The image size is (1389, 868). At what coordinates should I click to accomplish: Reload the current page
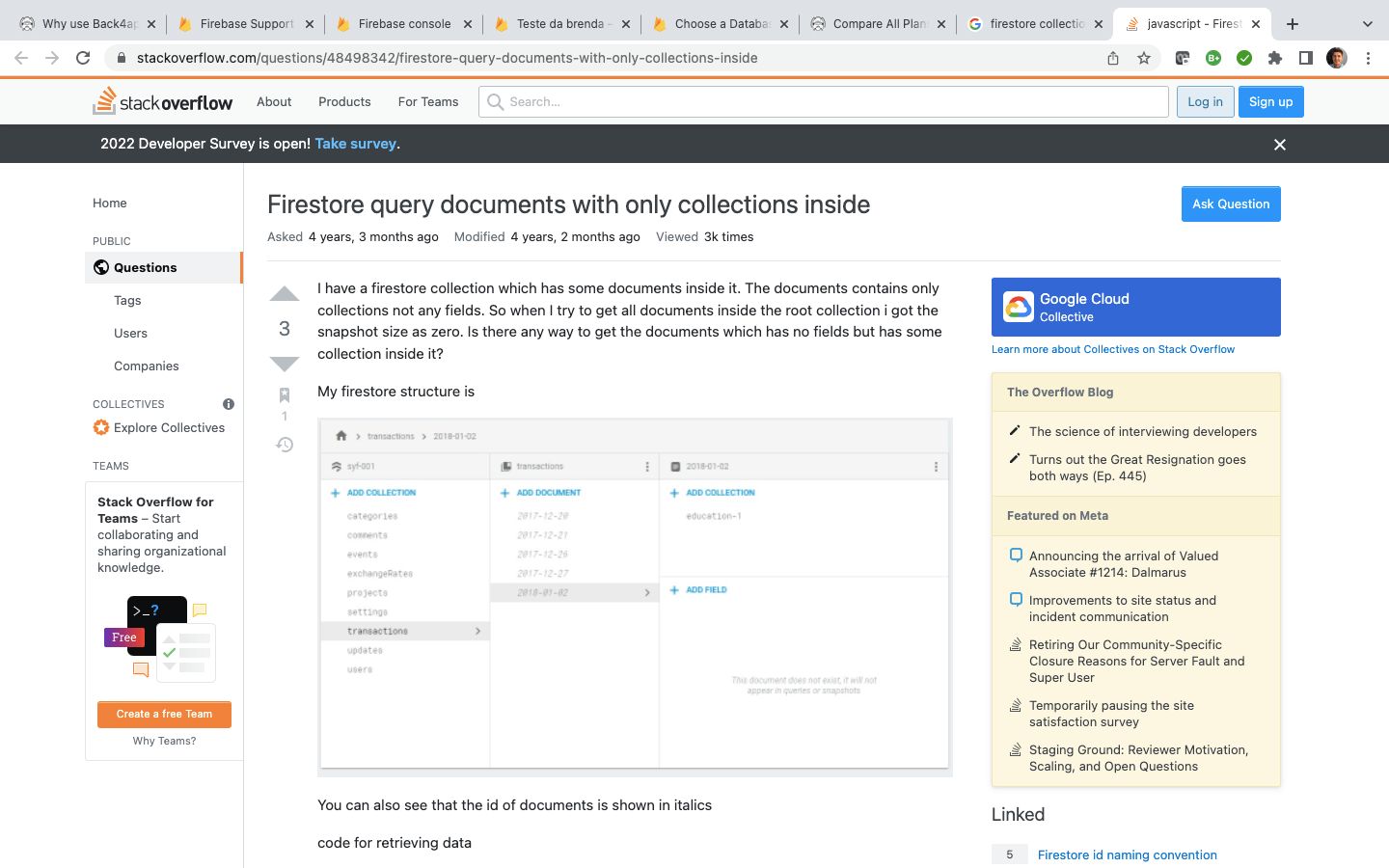click(83, 57)
